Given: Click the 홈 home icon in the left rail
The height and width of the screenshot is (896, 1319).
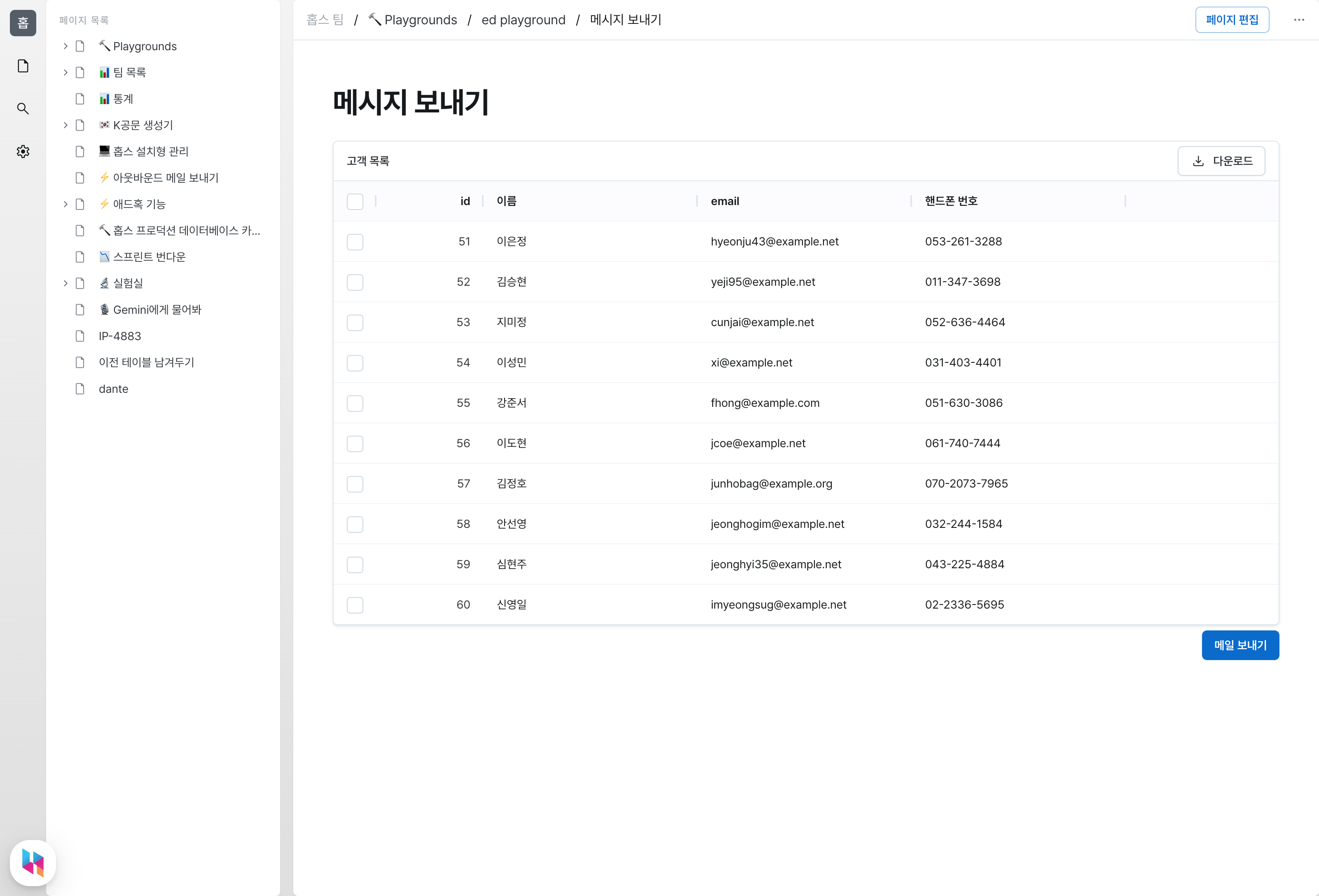Looking at the screenshot, I should click(23, 23).
